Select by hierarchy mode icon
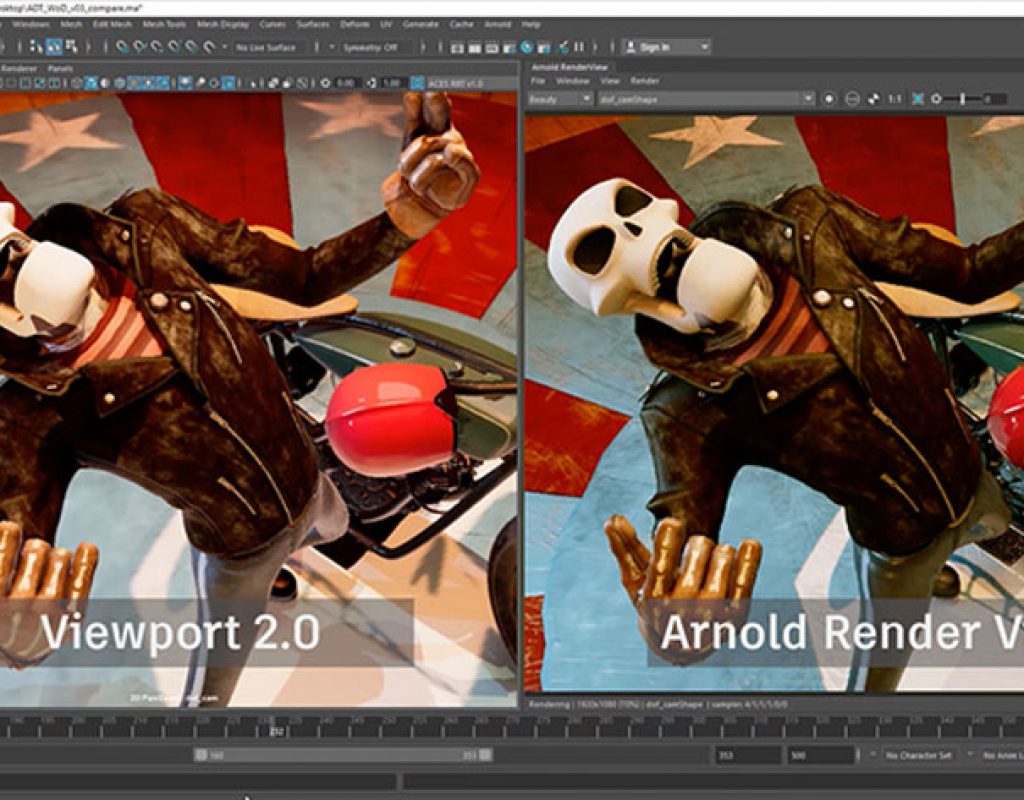The height and width of the screenshot is (800, 1024). point(36,47)
